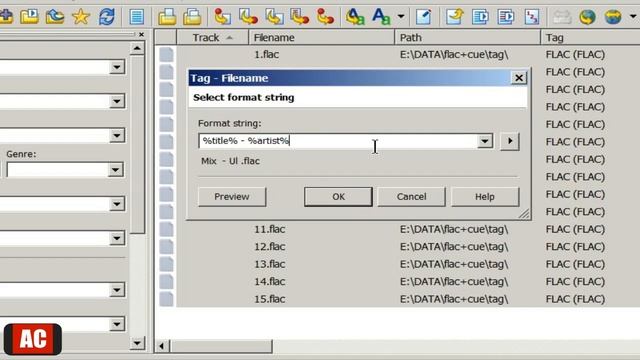The height and width of the screenshot is (360, 640).
Task: Click the Filename - Tag converter icon
Action: (x=248, y=17)
